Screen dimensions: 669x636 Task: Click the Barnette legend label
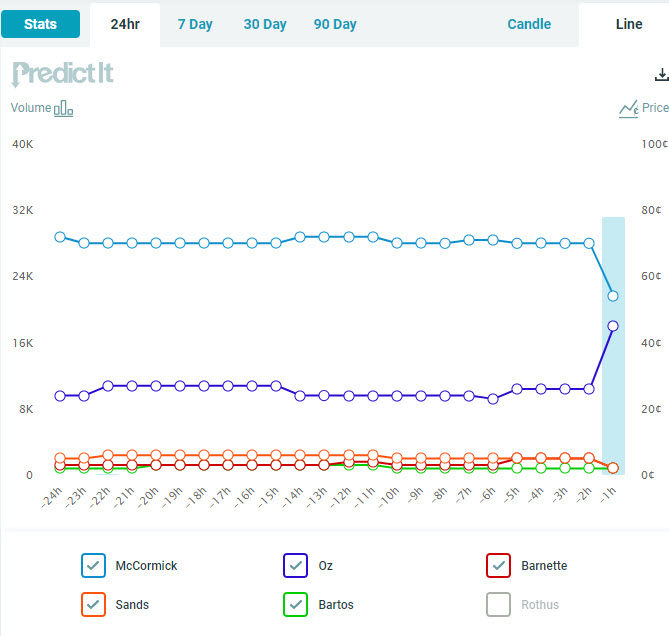[x=544, y=566]
